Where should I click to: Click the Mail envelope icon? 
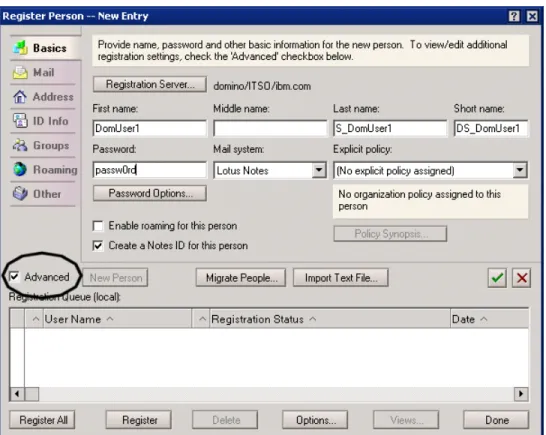[20, 72]
